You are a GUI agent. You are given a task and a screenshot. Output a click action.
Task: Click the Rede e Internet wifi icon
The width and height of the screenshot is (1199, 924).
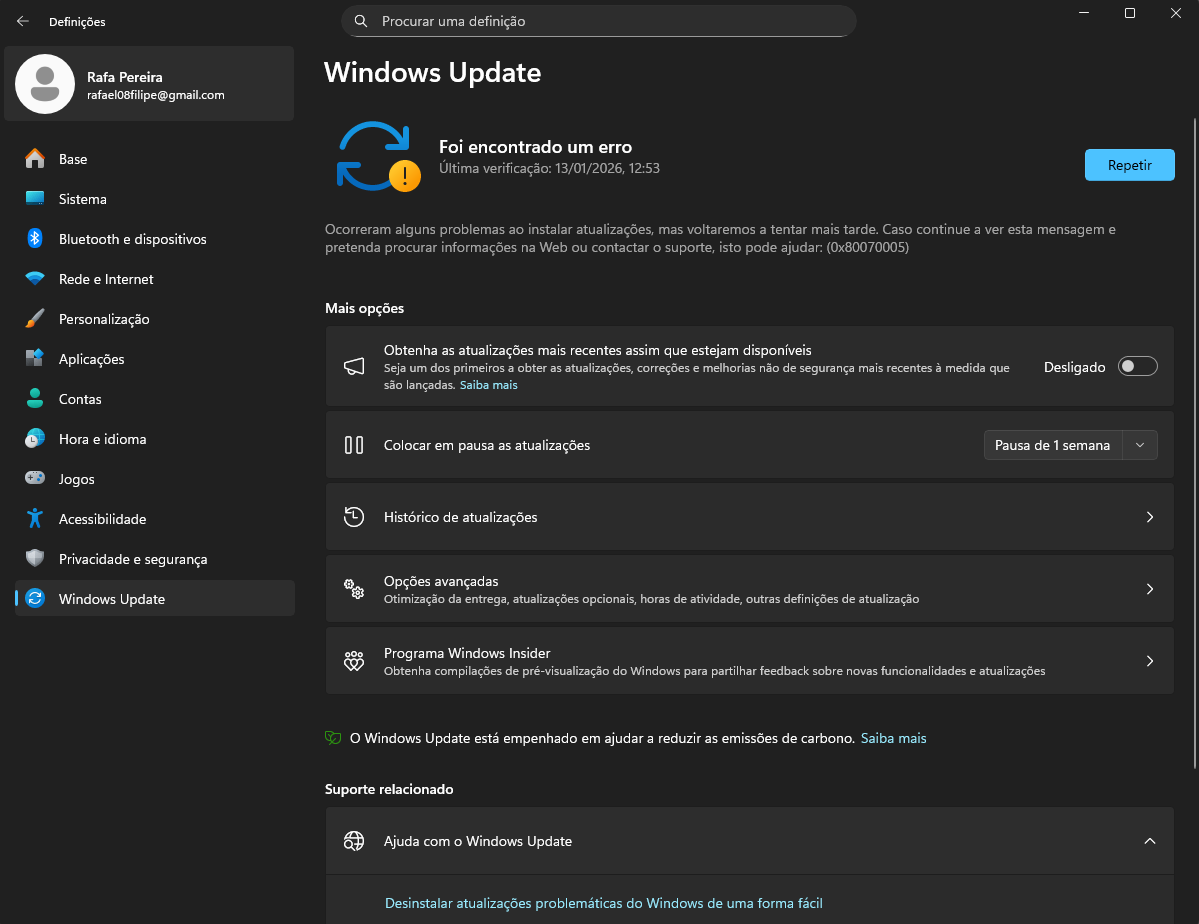point(35,279)
